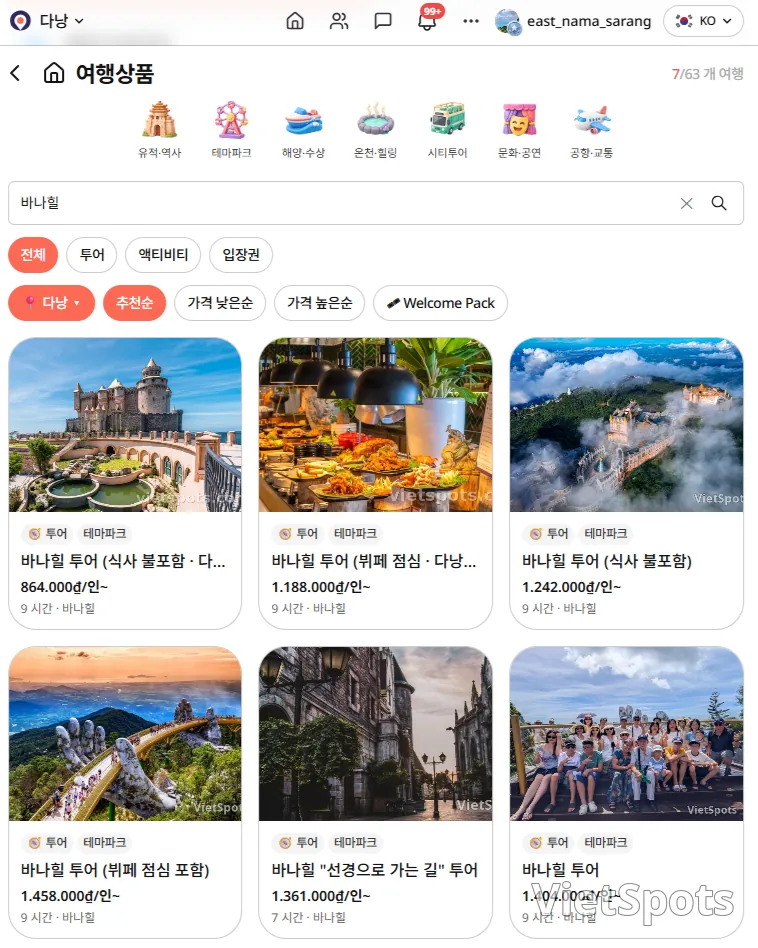Click the east_nama_sarang username
Screen dimensions: 758x948
pos(589,21)
